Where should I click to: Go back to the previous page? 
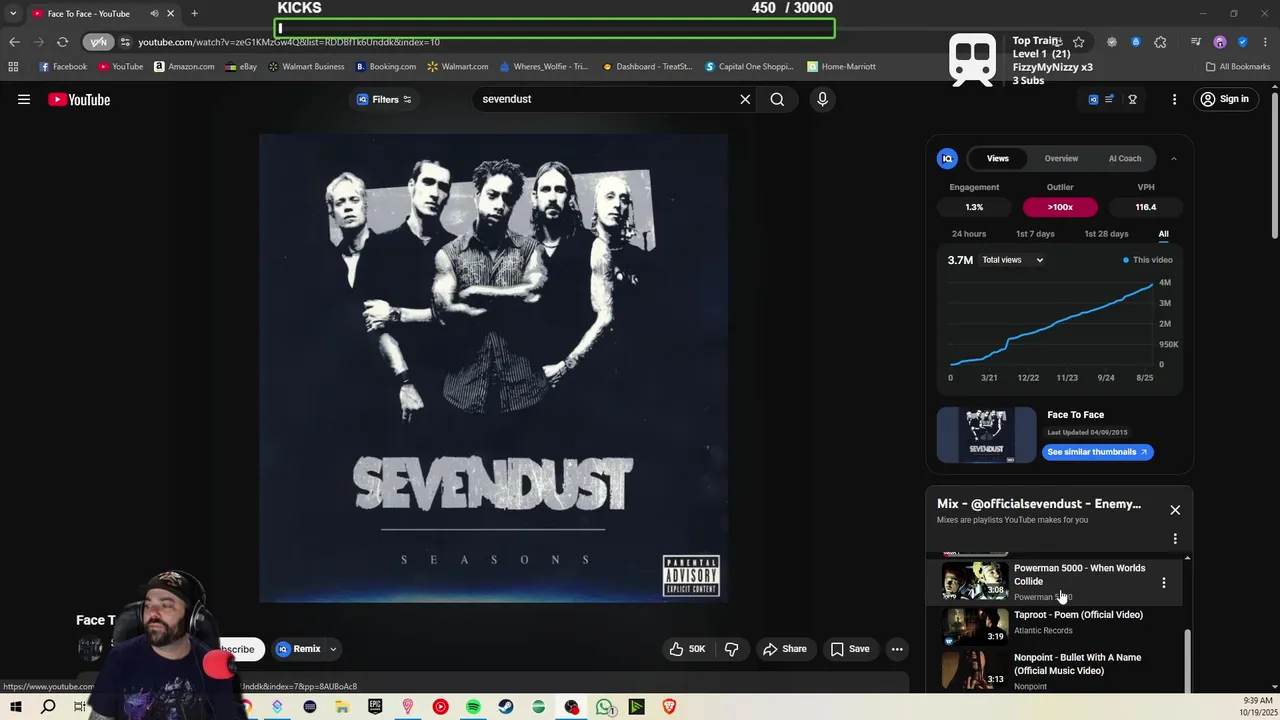[x=14, y=42]
